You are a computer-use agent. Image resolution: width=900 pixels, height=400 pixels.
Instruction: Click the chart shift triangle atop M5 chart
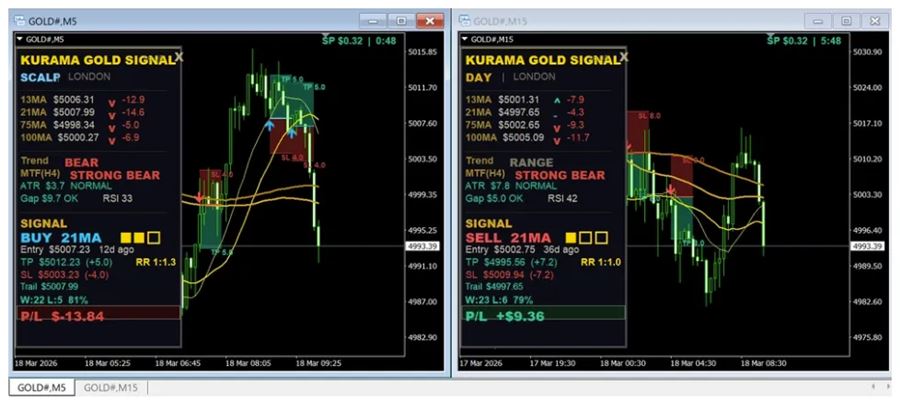[x=325, y=36]
